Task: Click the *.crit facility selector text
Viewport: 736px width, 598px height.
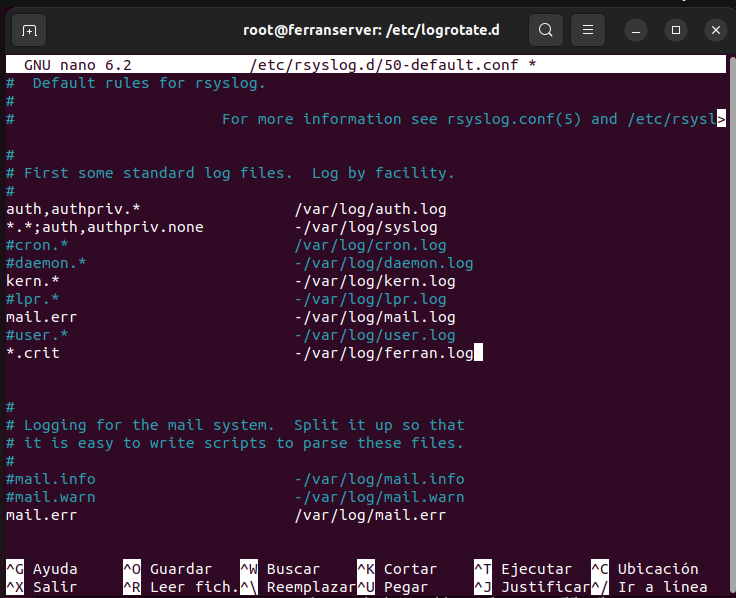Action: (x=33, y=353)
